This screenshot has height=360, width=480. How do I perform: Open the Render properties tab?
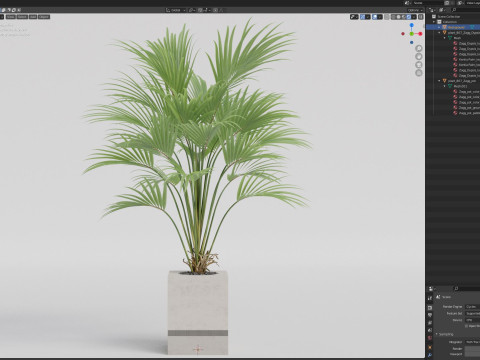pyautogui.click(x=430, y=308)
